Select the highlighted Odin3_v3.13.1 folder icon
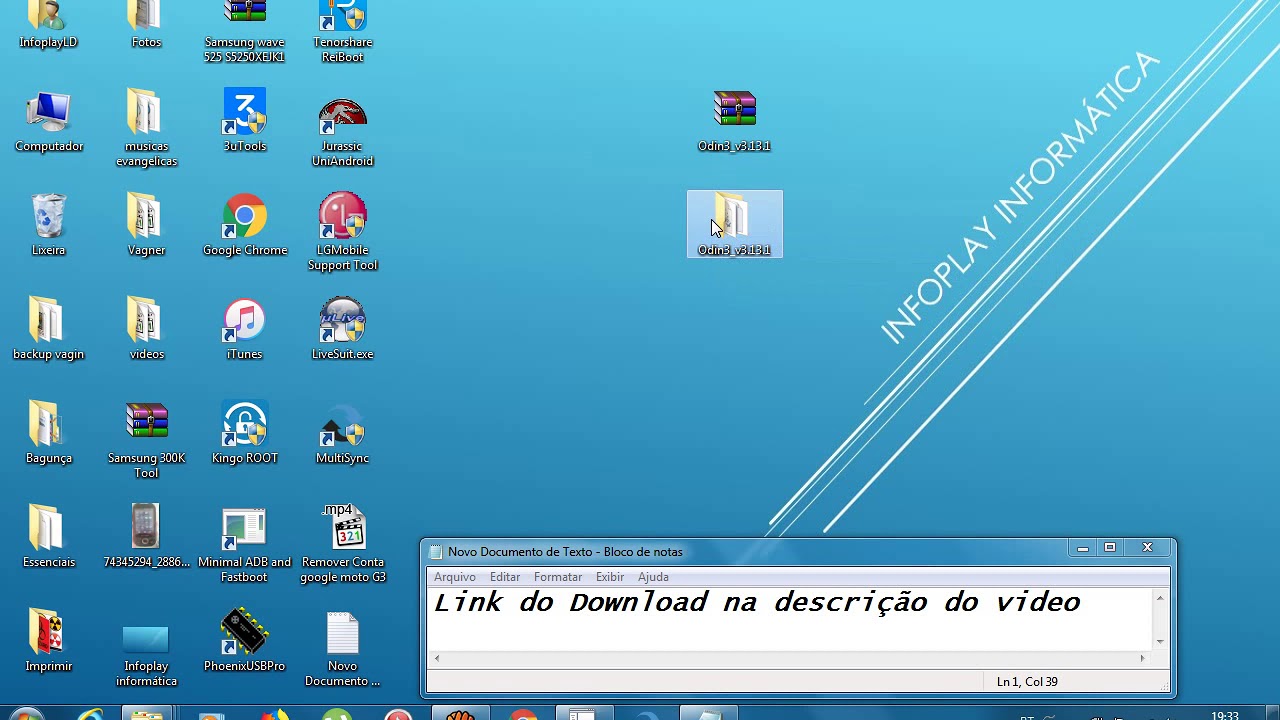This screenshot has height=720, width=1280. 734,224
